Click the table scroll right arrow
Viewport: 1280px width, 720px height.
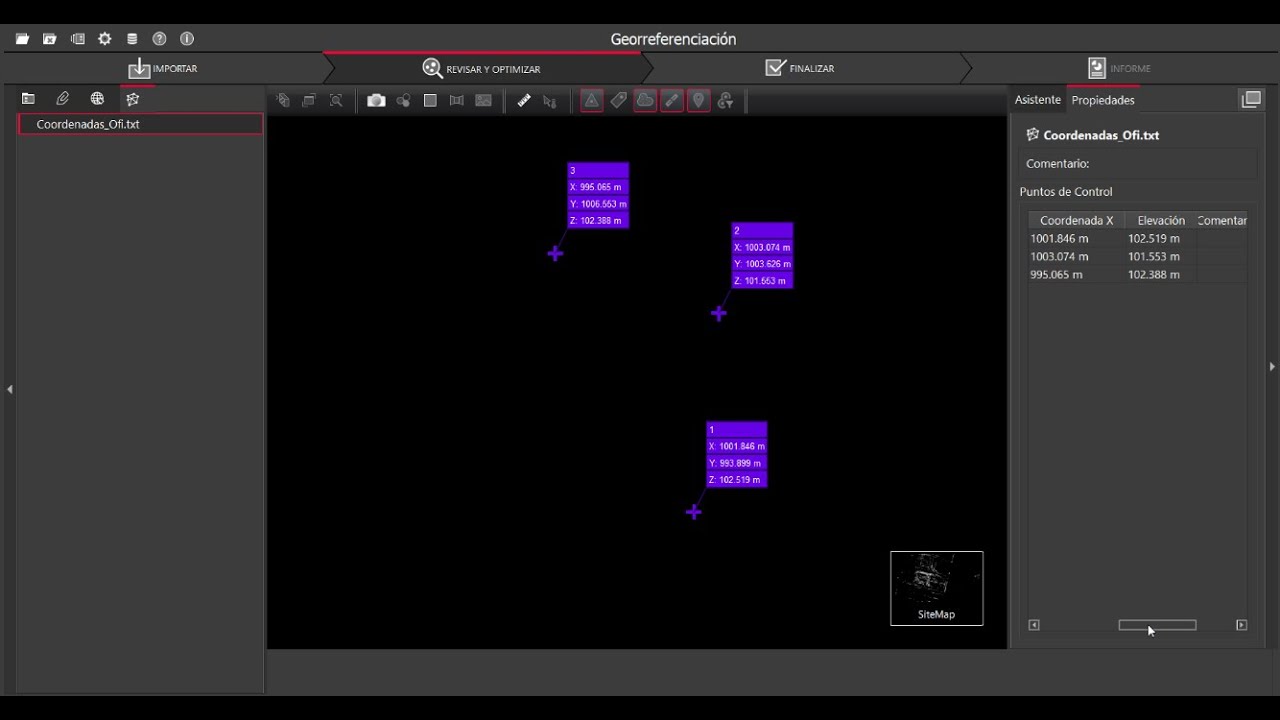click(1242, 625)
